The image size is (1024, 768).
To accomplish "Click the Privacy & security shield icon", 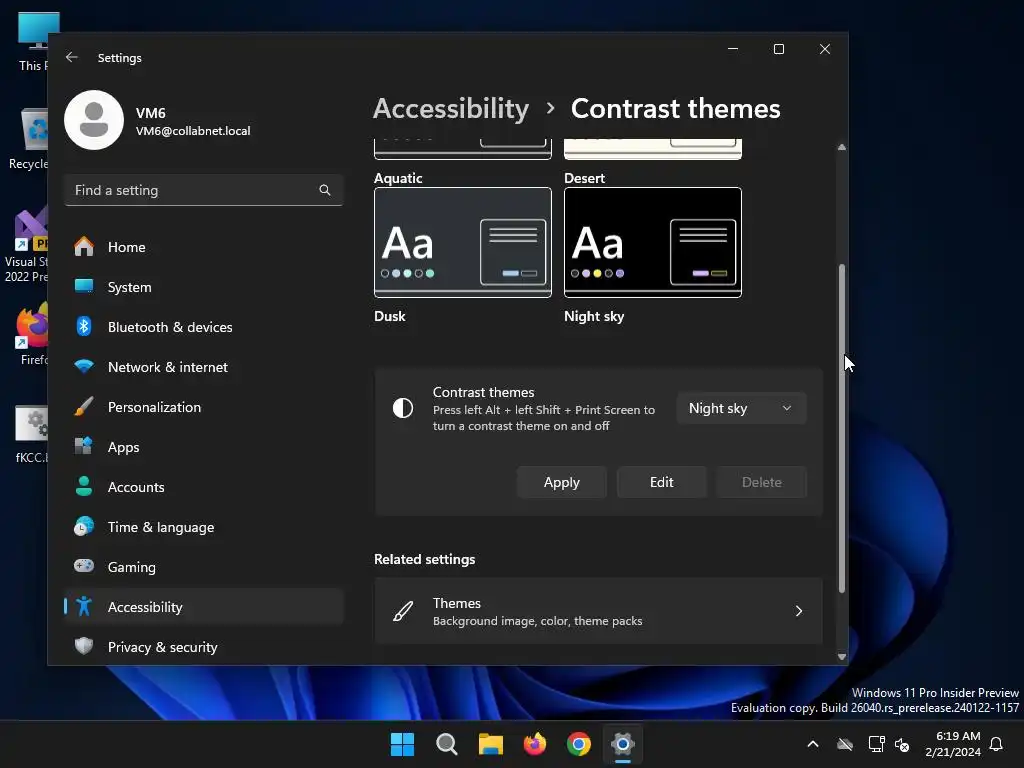I will click(x=84, y=647).
